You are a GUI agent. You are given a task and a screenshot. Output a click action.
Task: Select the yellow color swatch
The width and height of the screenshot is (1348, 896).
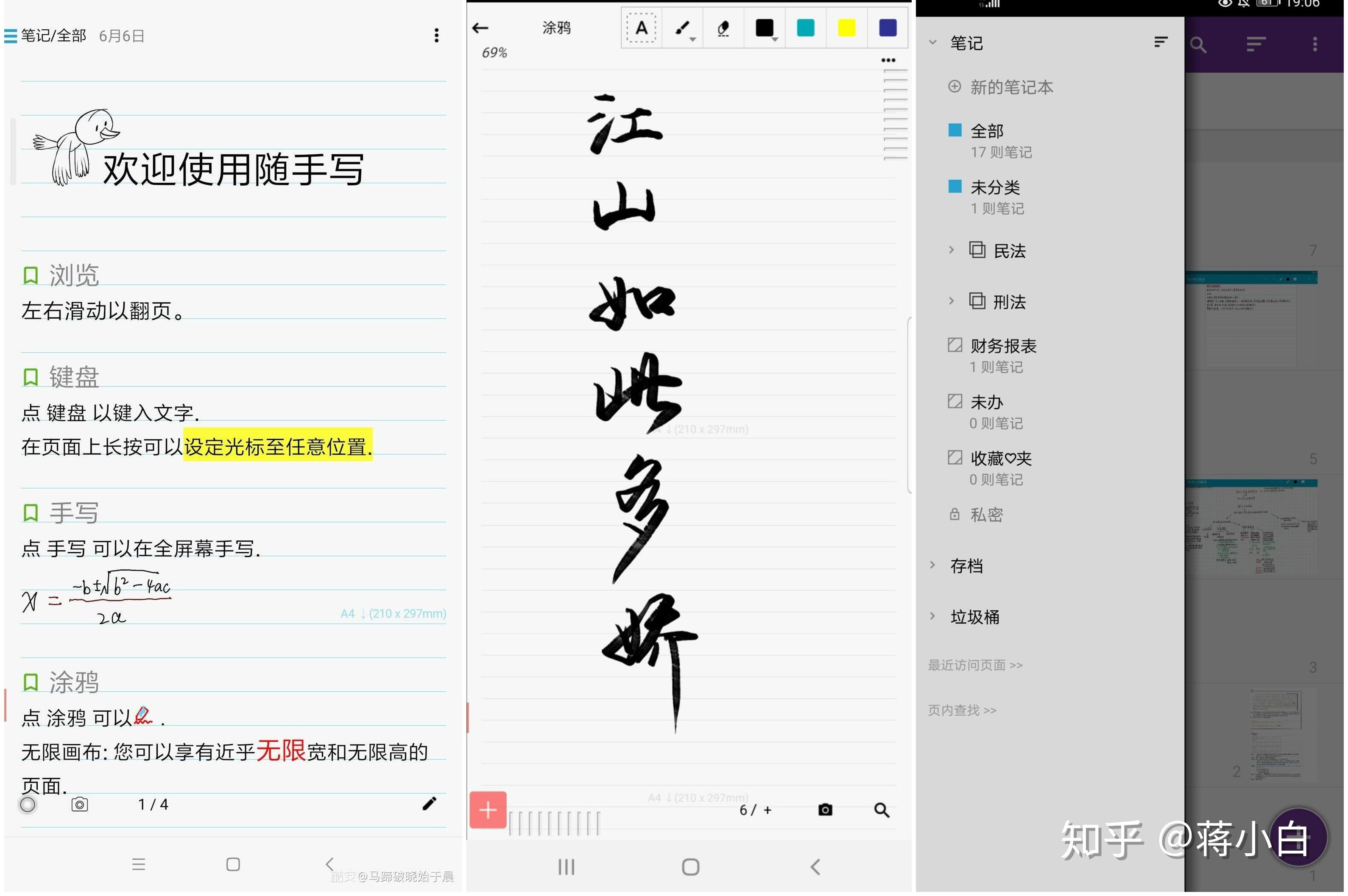(846, 28)
